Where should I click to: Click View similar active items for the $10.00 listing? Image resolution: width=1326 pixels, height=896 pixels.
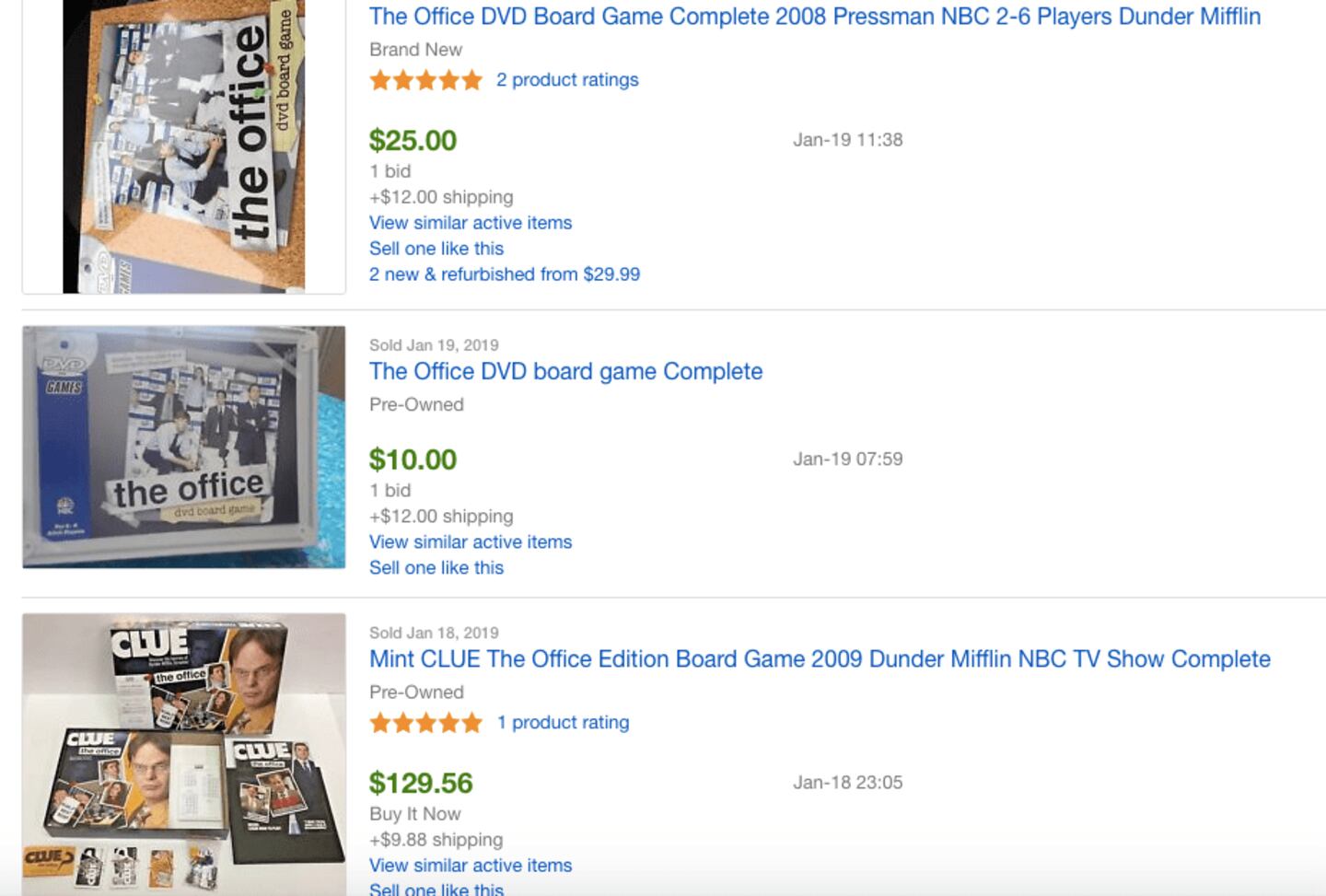(470, 542)
